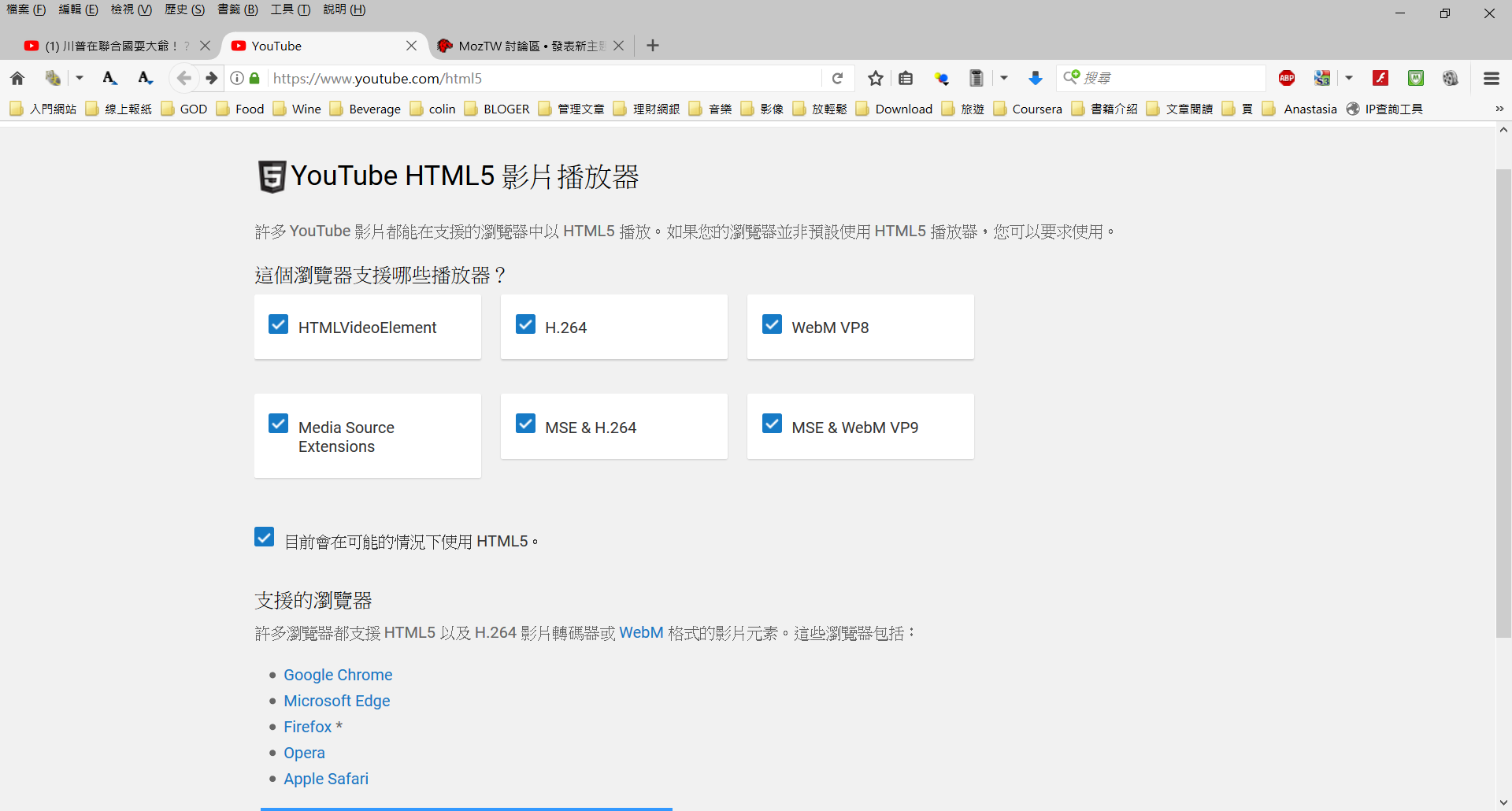Screen dimensions: 1512x811
Task: Follow the Microsoft Edge link
Action: (x=336, y=701)
